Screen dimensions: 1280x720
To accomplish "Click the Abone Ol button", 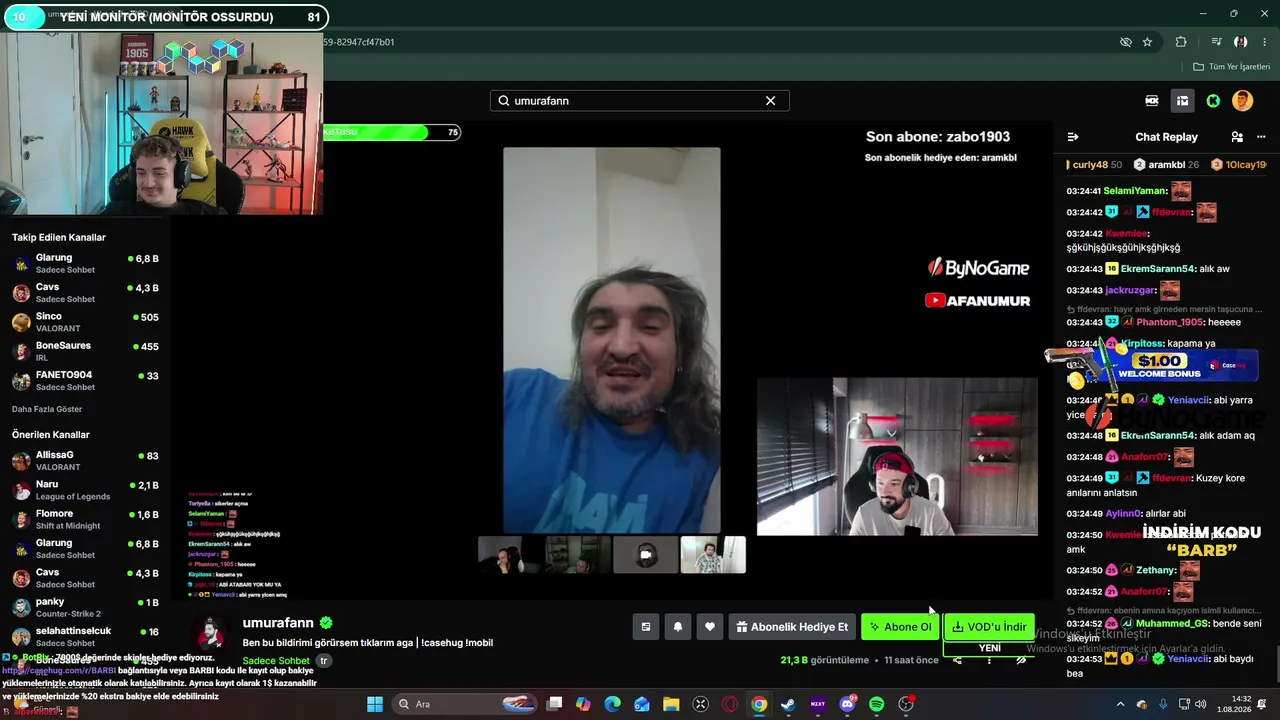I will tap(900, 627).
